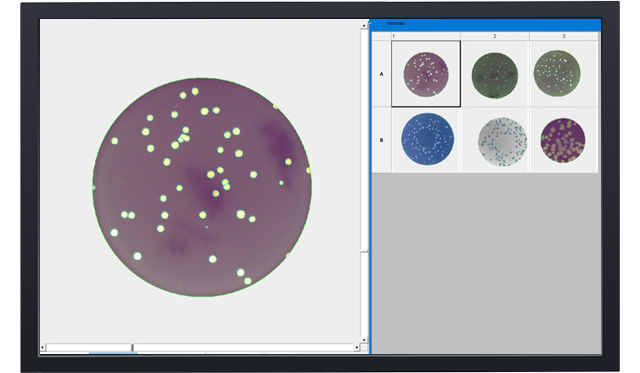Click vertical scrollbar down arrow

pyautogui.click(x=364, y=340)
